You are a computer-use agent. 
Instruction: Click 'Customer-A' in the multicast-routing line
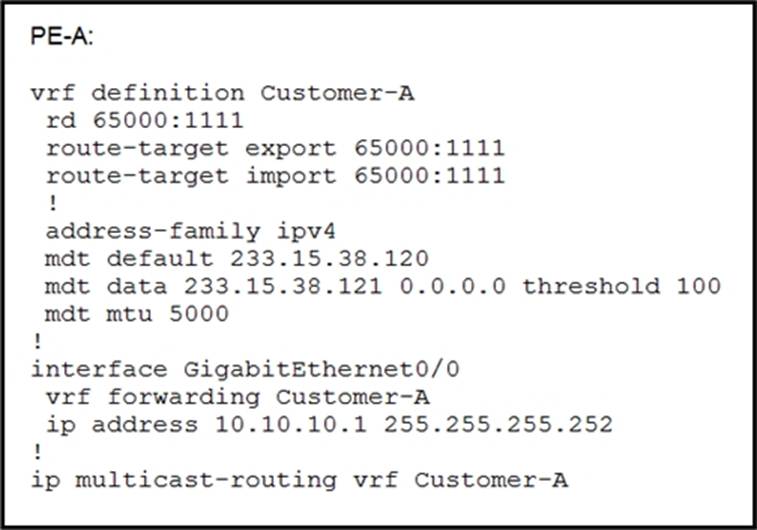point(490,479)
